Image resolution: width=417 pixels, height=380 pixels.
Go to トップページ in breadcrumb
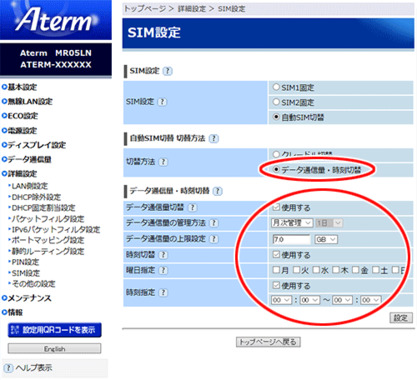point(145,9)
